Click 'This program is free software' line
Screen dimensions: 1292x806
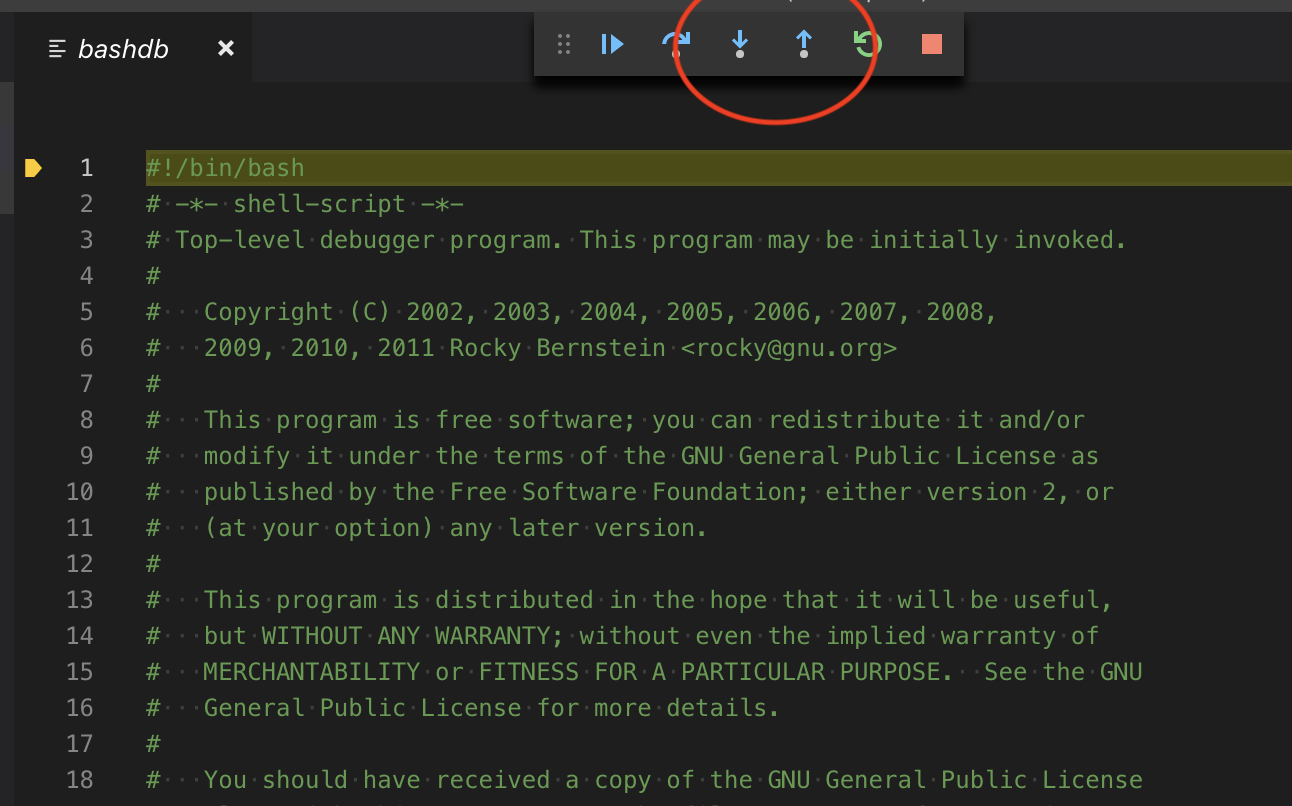point(615,420)
